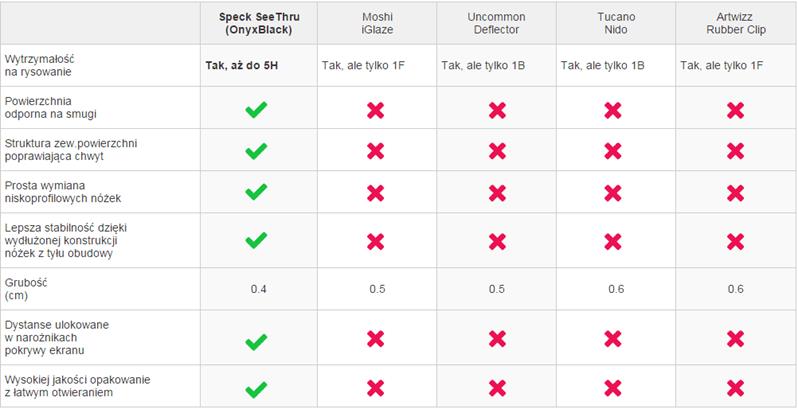Click the 'Tak, aż do 5H' cell
This screenshot has height=413, width=798.
[242, 65]
